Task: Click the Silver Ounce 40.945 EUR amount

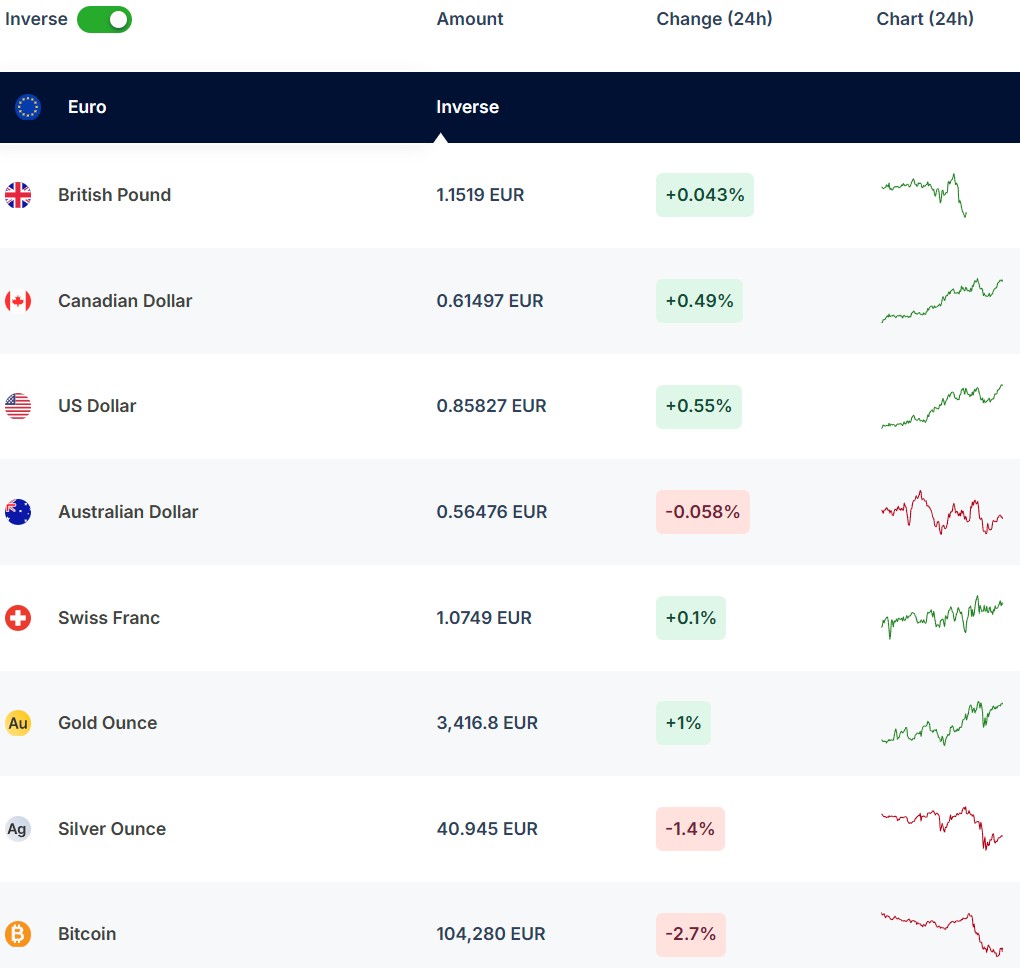Action: pos(487,829)
